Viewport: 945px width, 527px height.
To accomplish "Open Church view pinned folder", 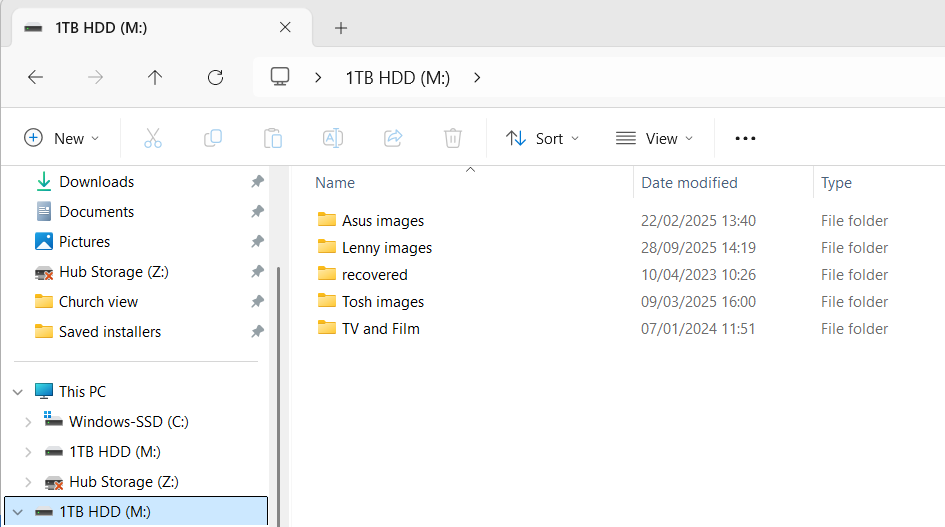I will coord(98,301).
